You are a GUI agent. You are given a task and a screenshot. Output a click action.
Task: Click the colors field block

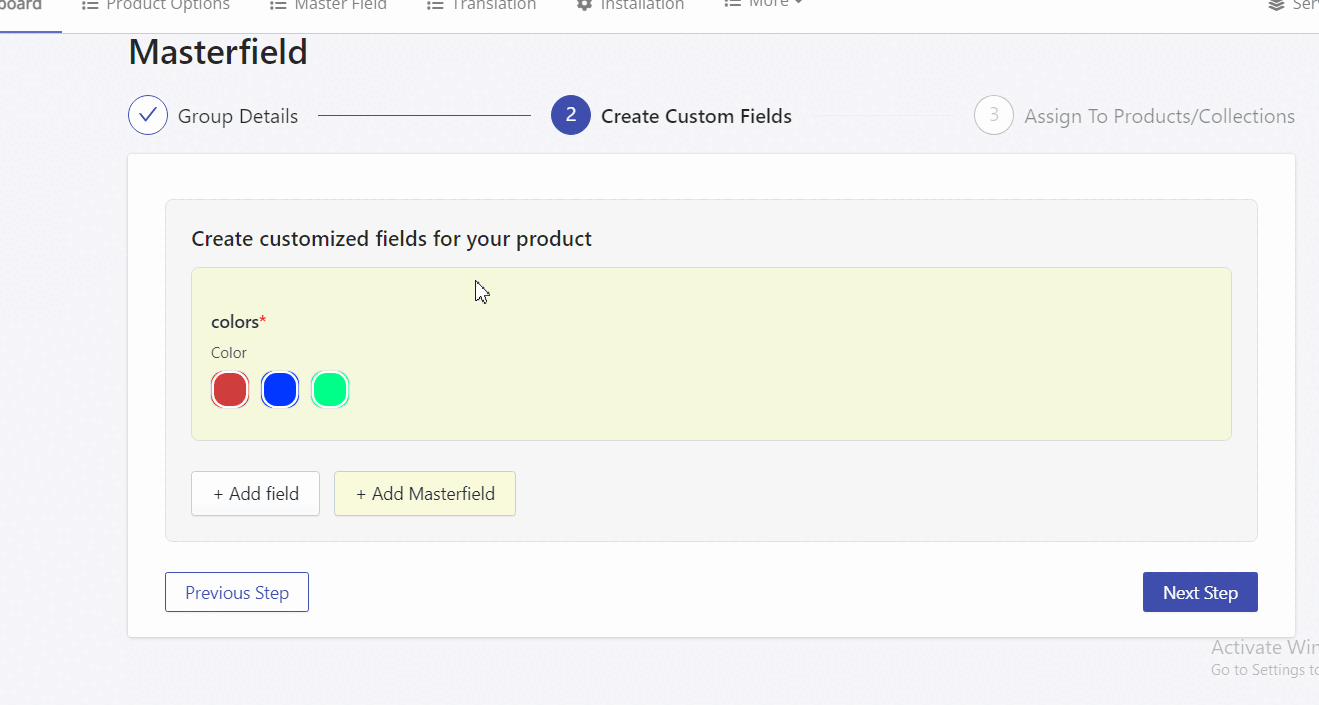pos(710,353)
